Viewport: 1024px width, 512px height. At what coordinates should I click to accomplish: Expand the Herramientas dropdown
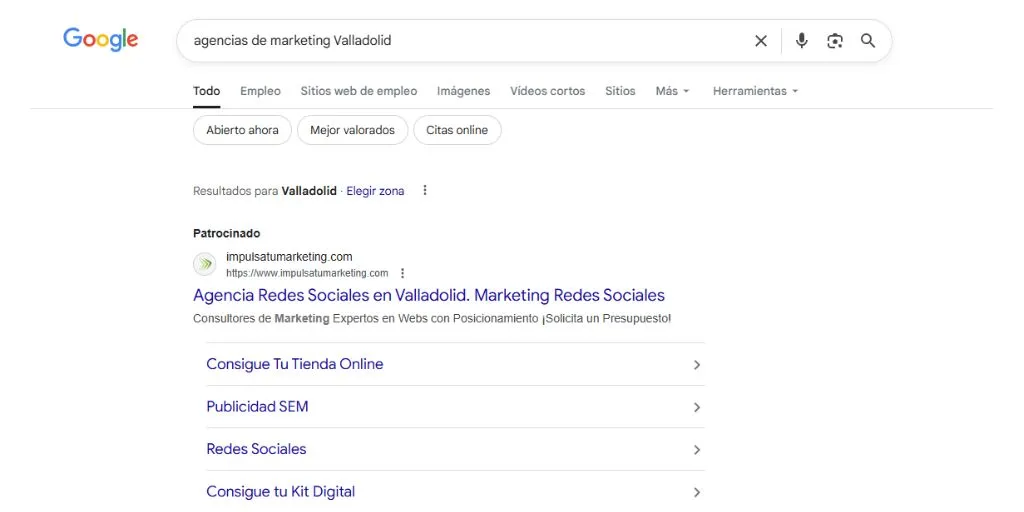point(756,91)
